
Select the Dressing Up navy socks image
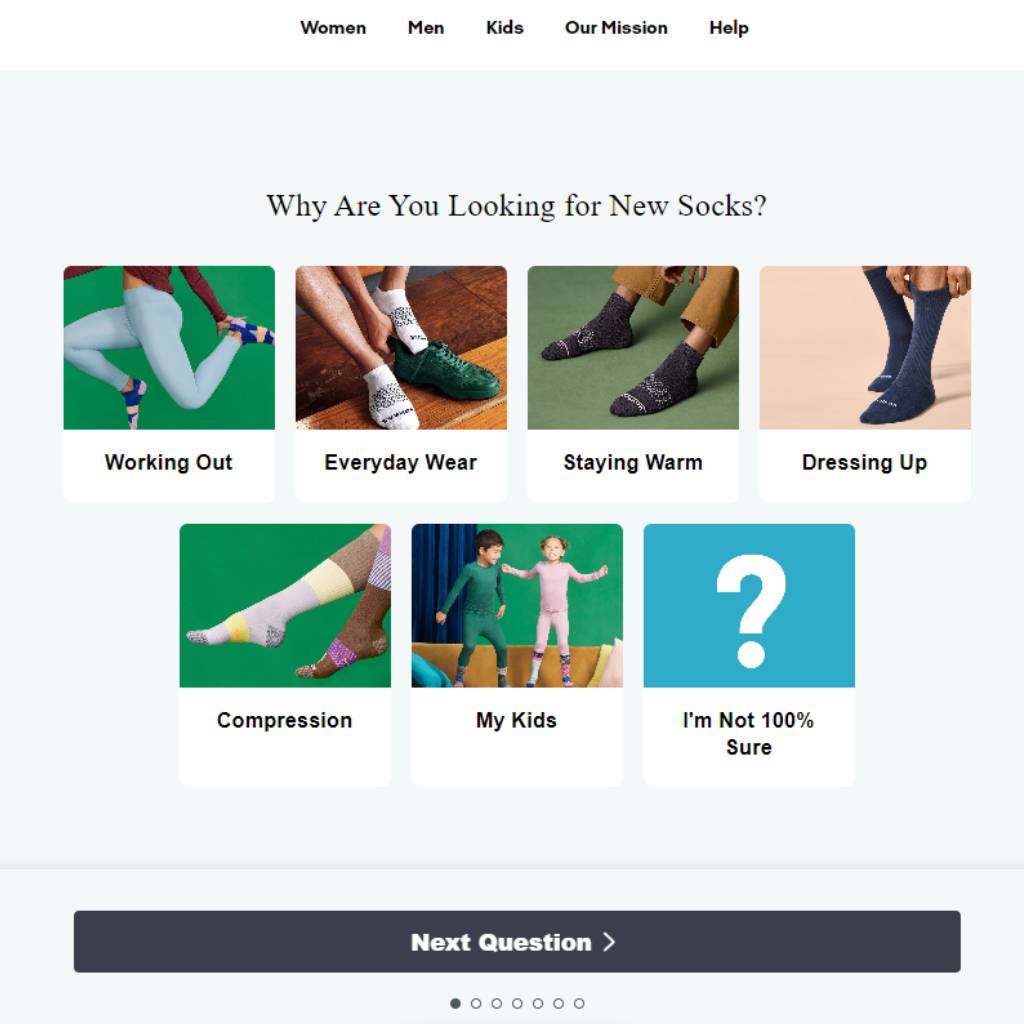pos(865,347)
